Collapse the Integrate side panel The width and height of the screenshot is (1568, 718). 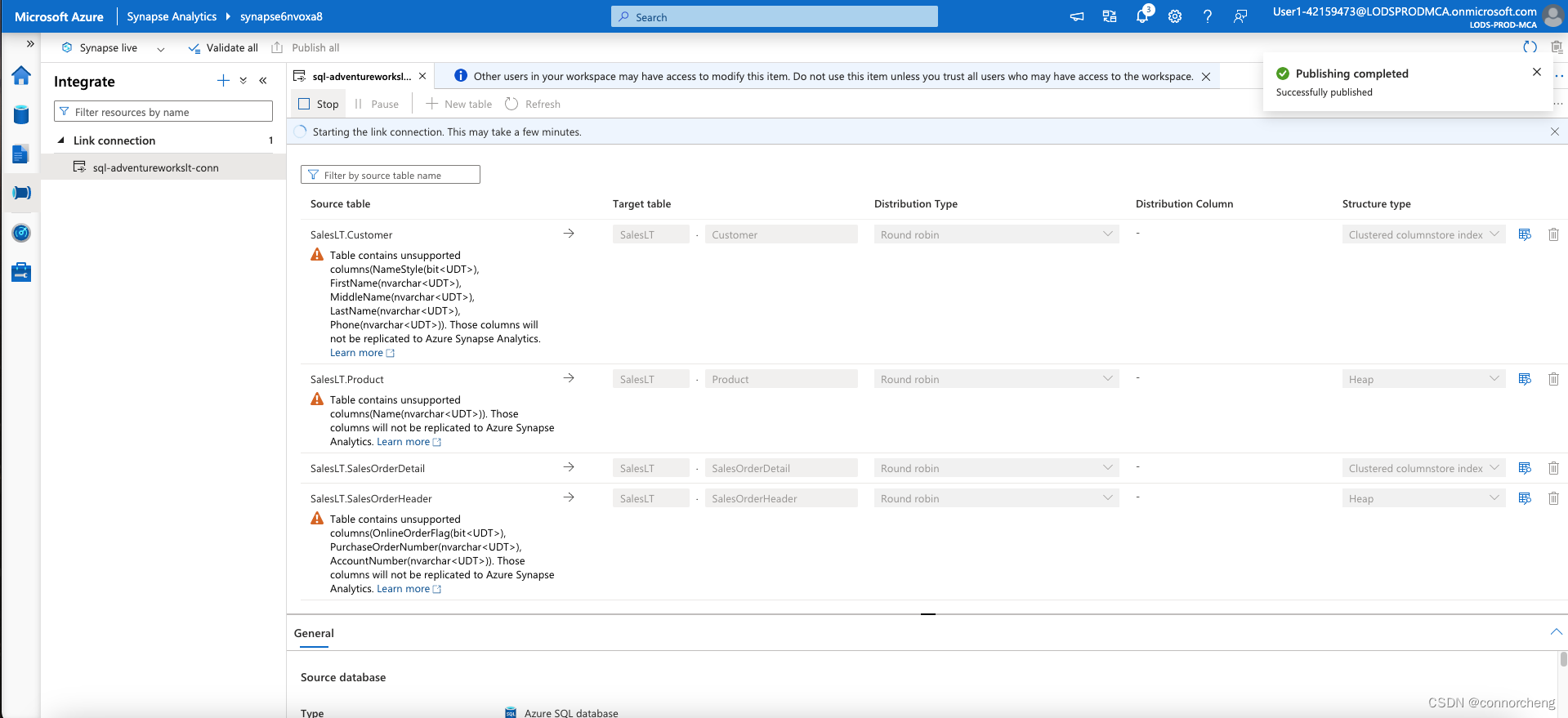tap(263, 80)
